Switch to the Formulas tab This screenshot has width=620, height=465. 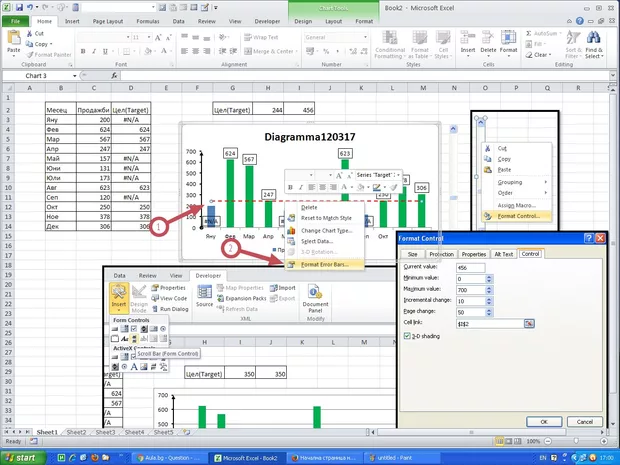[x=148, y=21]
